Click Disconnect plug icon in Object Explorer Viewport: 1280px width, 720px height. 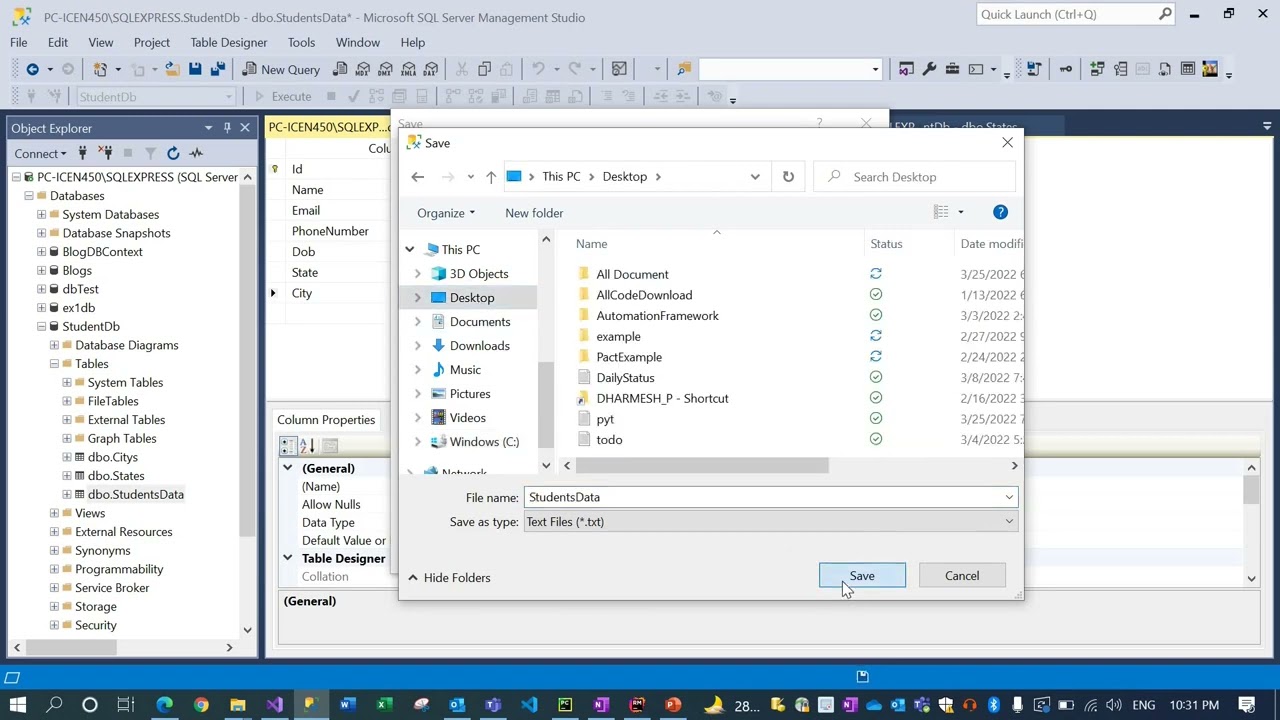coord(104,153)
